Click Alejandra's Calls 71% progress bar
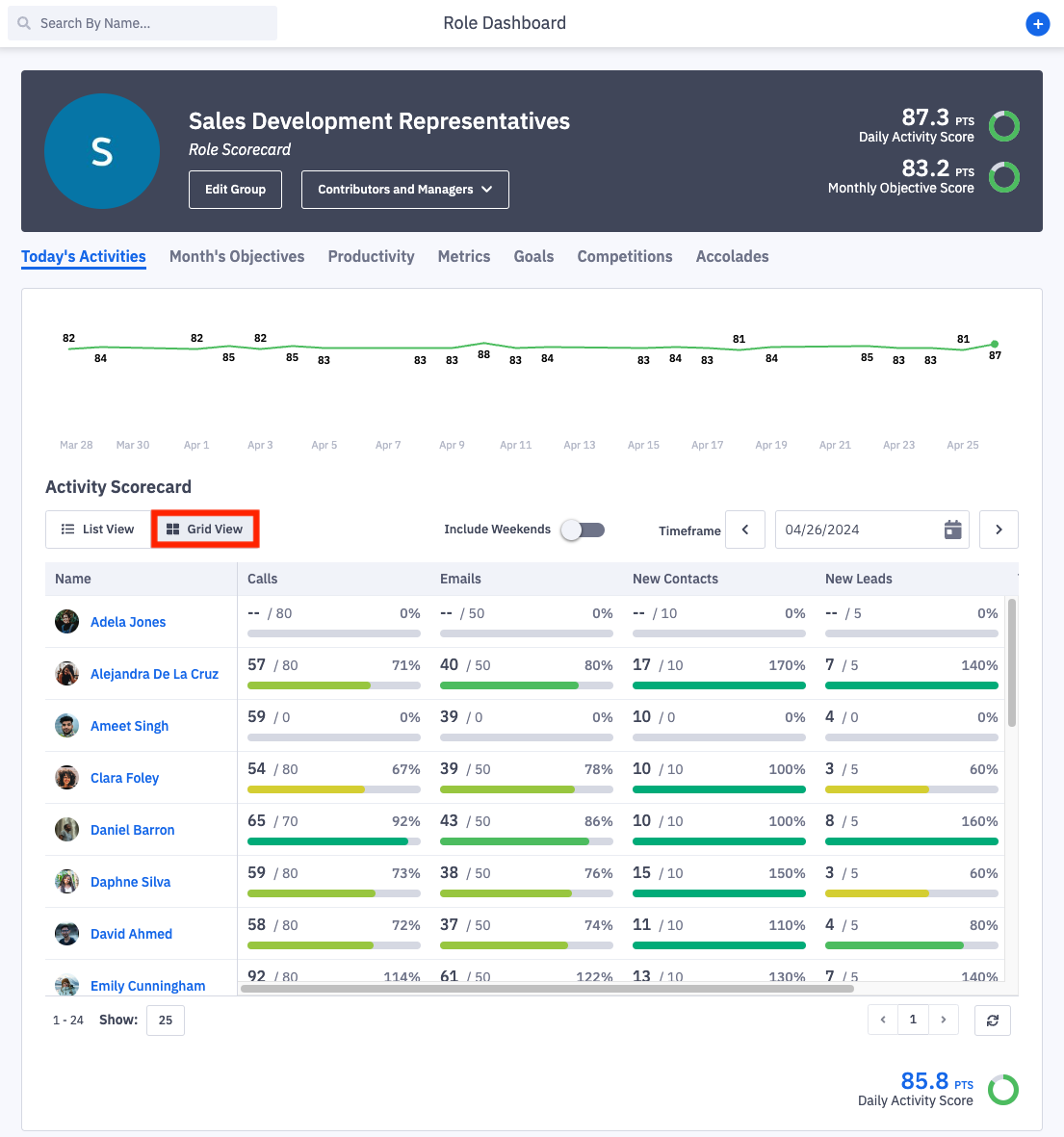The height and width of the screenshot is (1137, 1064). pyautogui.click(x=333, y=685)
